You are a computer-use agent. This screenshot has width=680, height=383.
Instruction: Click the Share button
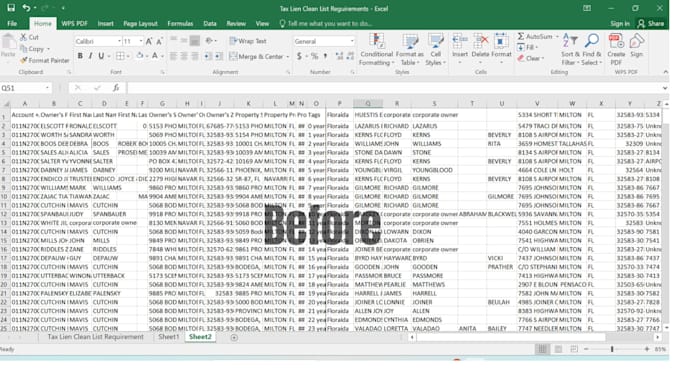point(651,23)
